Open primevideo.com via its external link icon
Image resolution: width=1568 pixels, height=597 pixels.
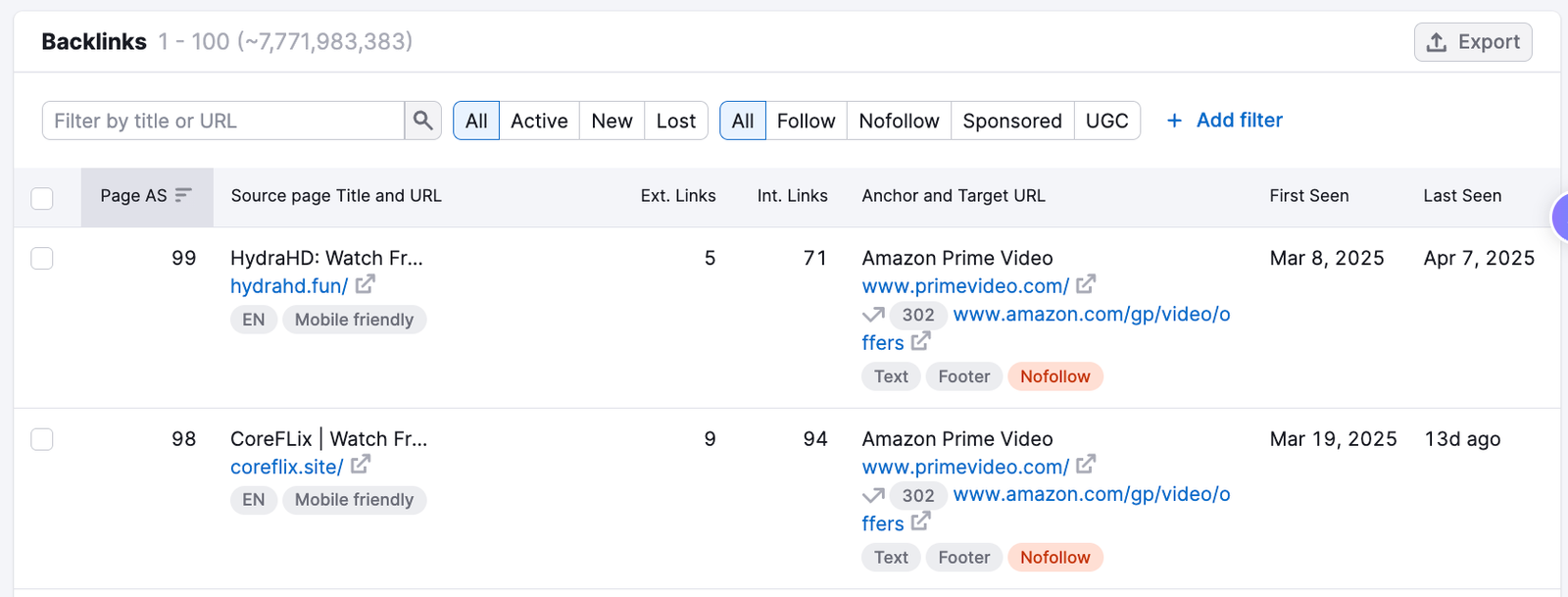point(1086,284)
